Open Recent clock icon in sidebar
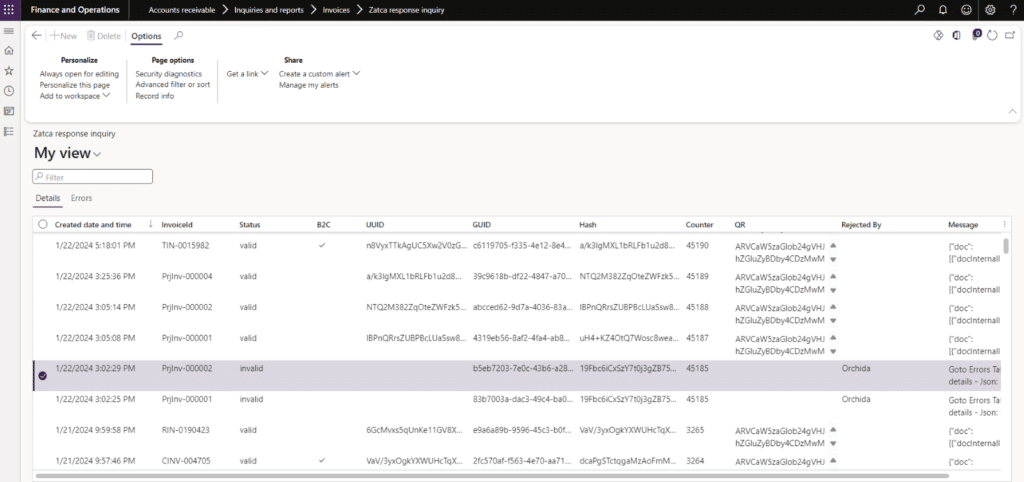The width and height of the screenshot is (1024, 482). coord(8,91)
